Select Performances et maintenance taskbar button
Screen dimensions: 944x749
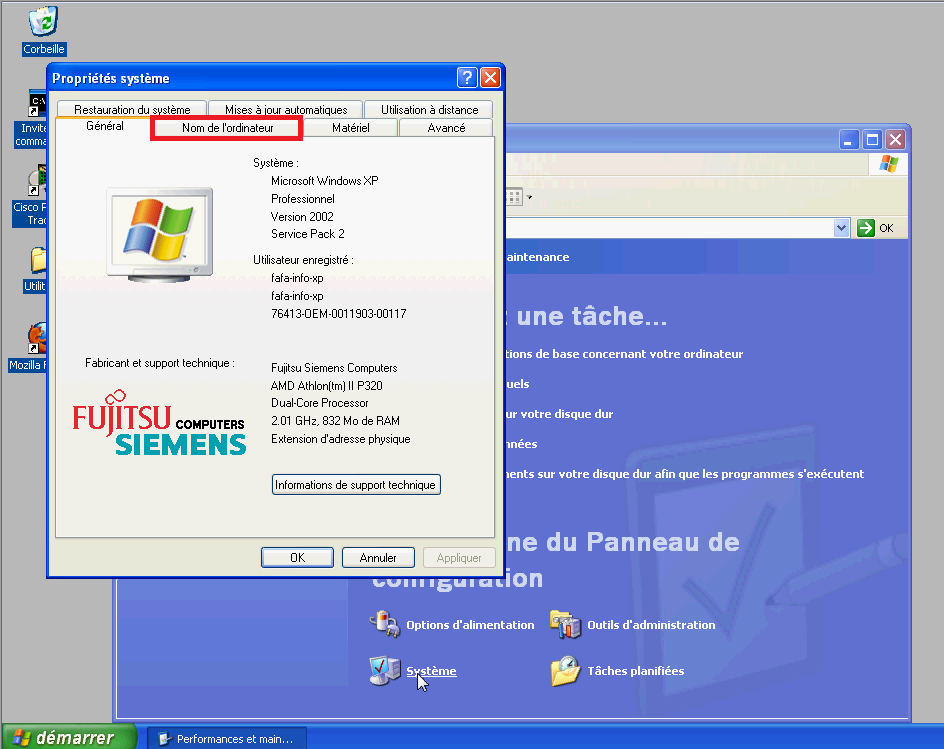tap(226, 739)
